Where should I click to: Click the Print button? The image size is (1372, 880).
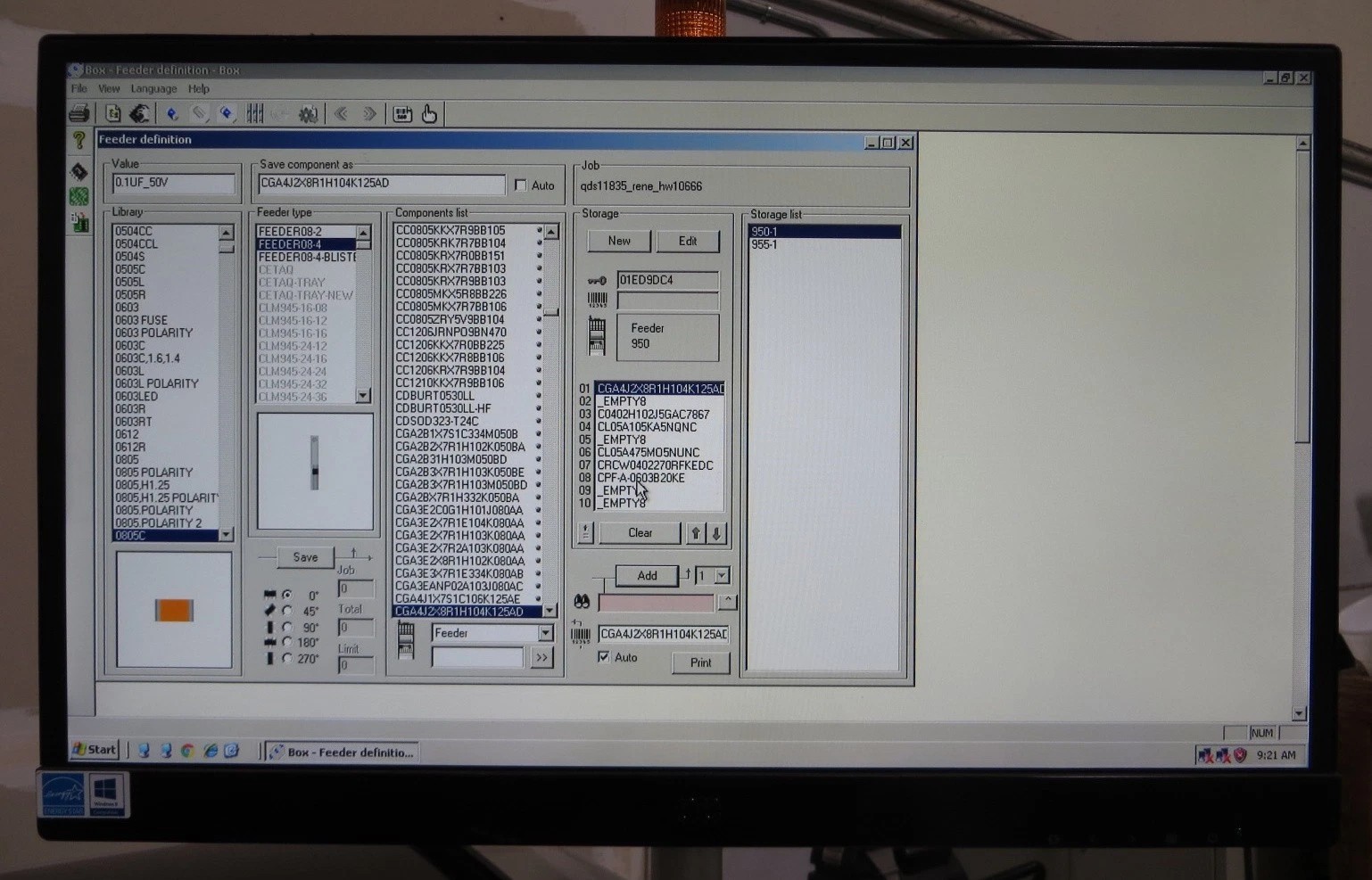pyautogui.click(x=700, y=662)
